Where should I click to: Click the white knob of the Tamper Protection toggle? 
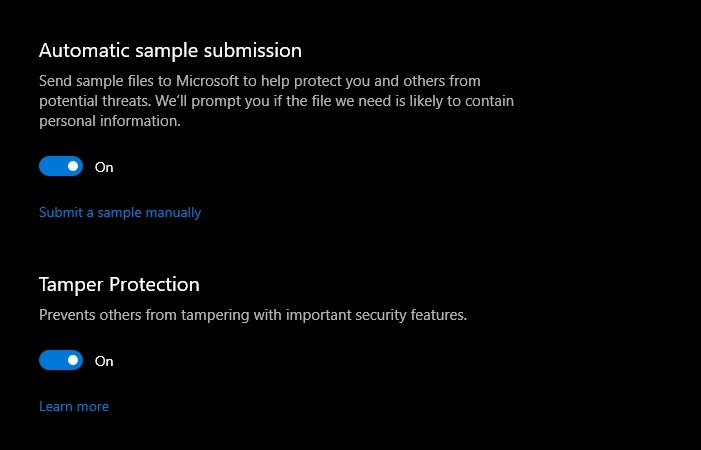point(72,360)
